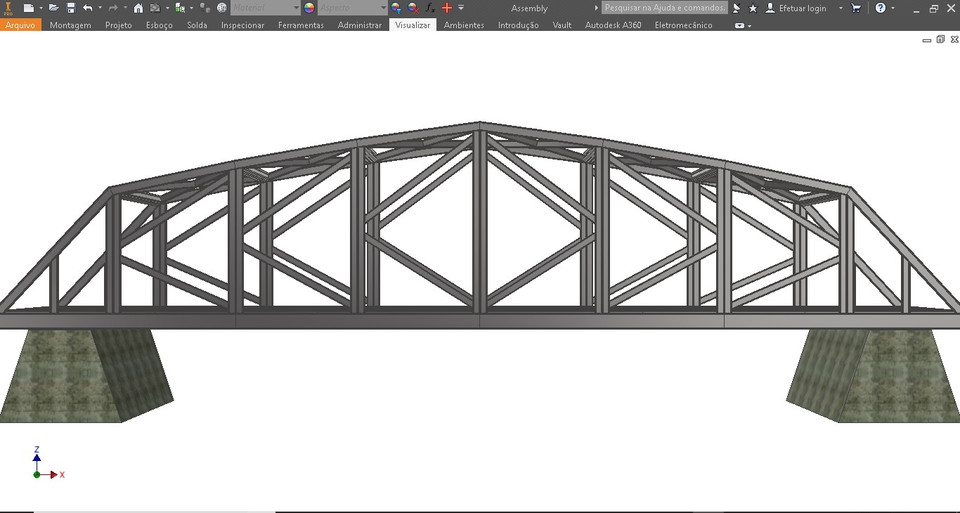
Task: Save the assembly with the floppy disk icon
Action: [x=71, y=8]
